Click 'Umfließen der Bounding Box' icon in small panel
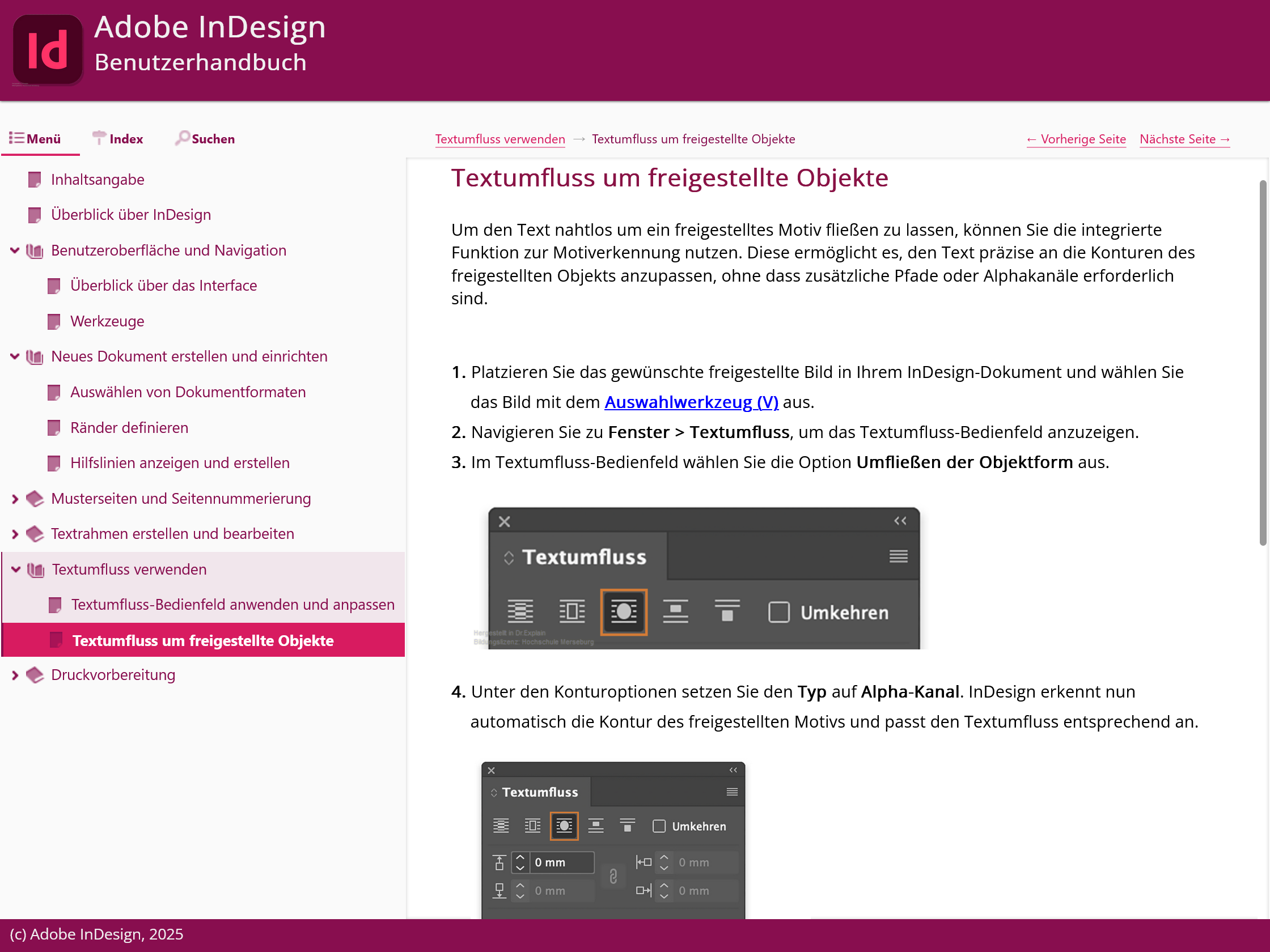Viewport: 1270px width, 952px height. [x=532, y=826]
